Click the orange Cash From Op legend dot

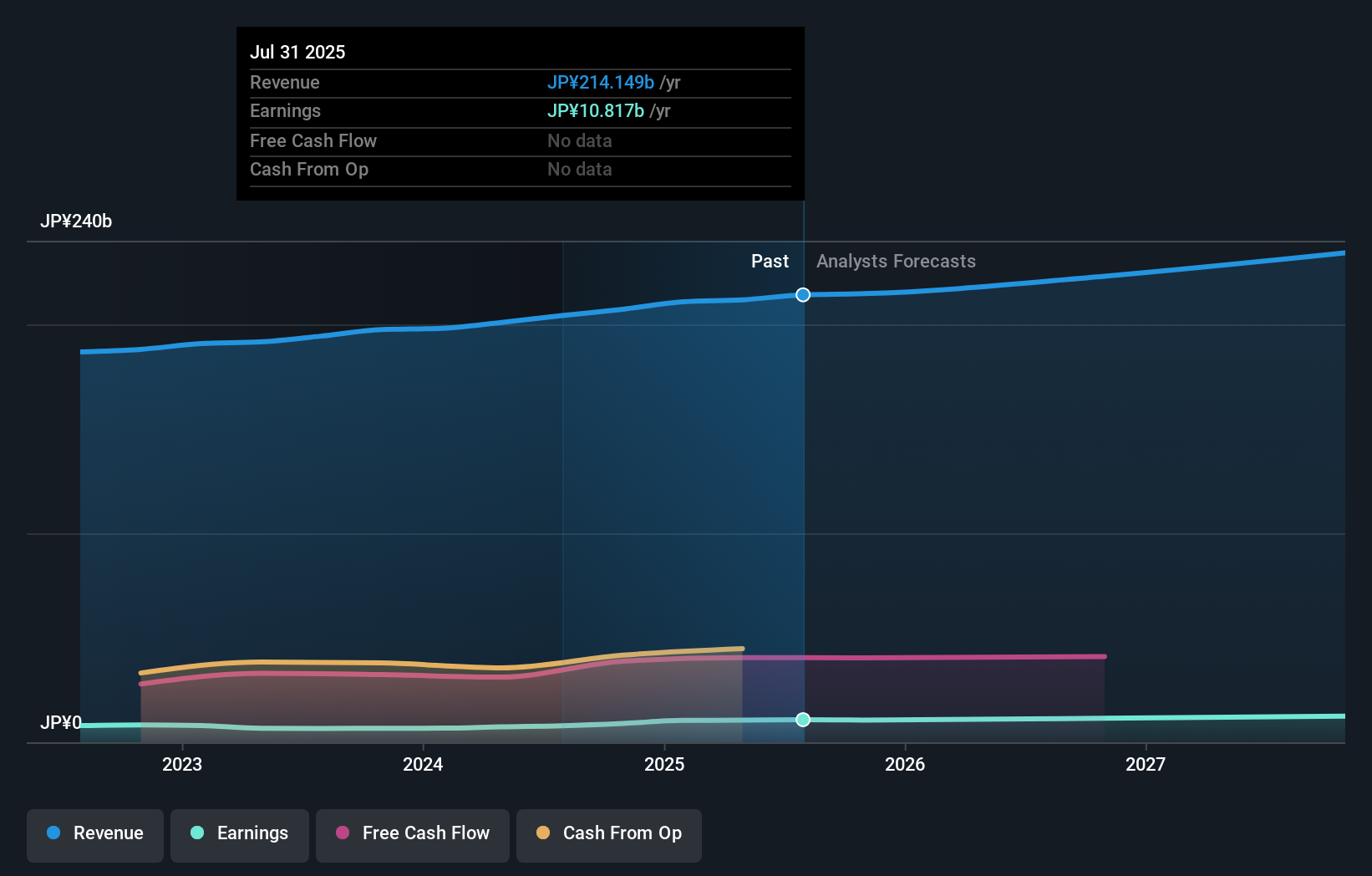[x=543, y=833]
